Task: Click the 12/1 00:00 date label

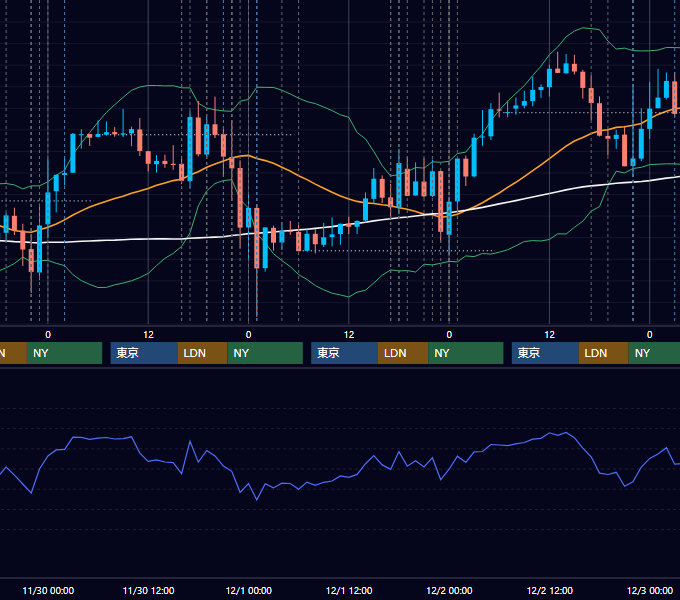Action: [x=248, y=590]
